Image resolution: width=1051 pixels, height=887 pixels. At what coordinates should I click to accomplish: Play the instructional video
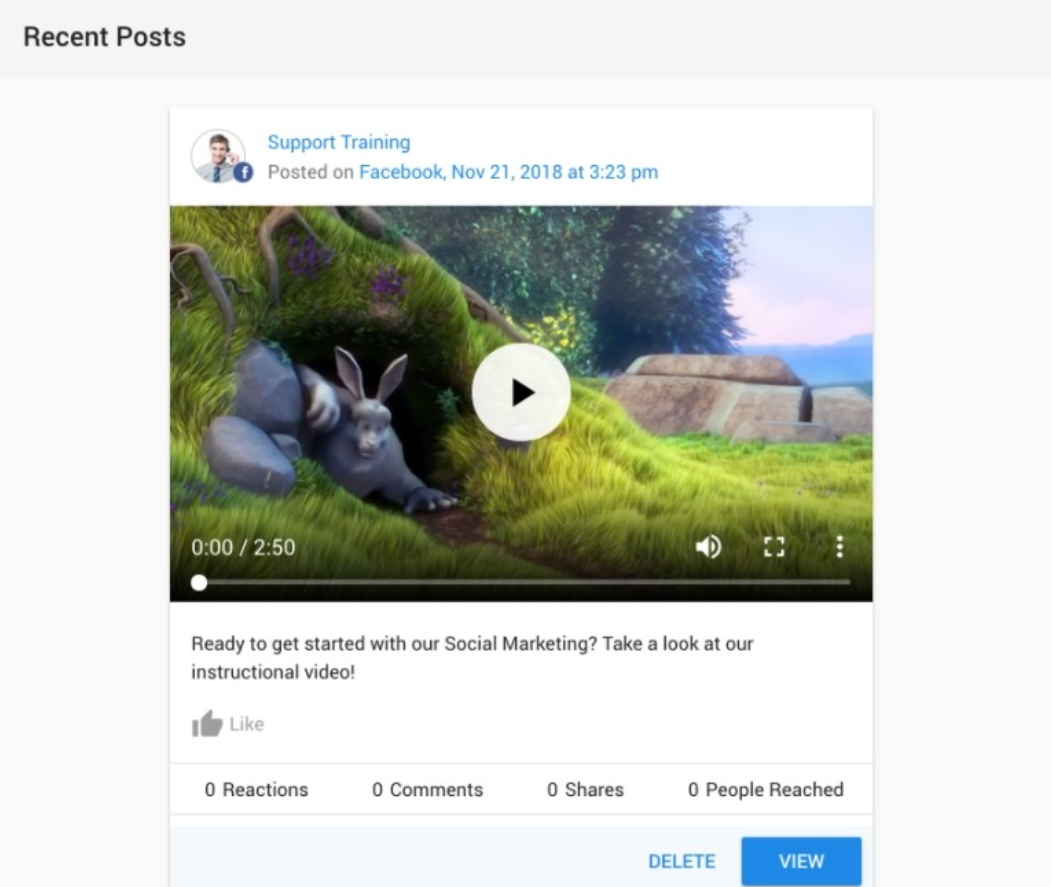(521, 393)
